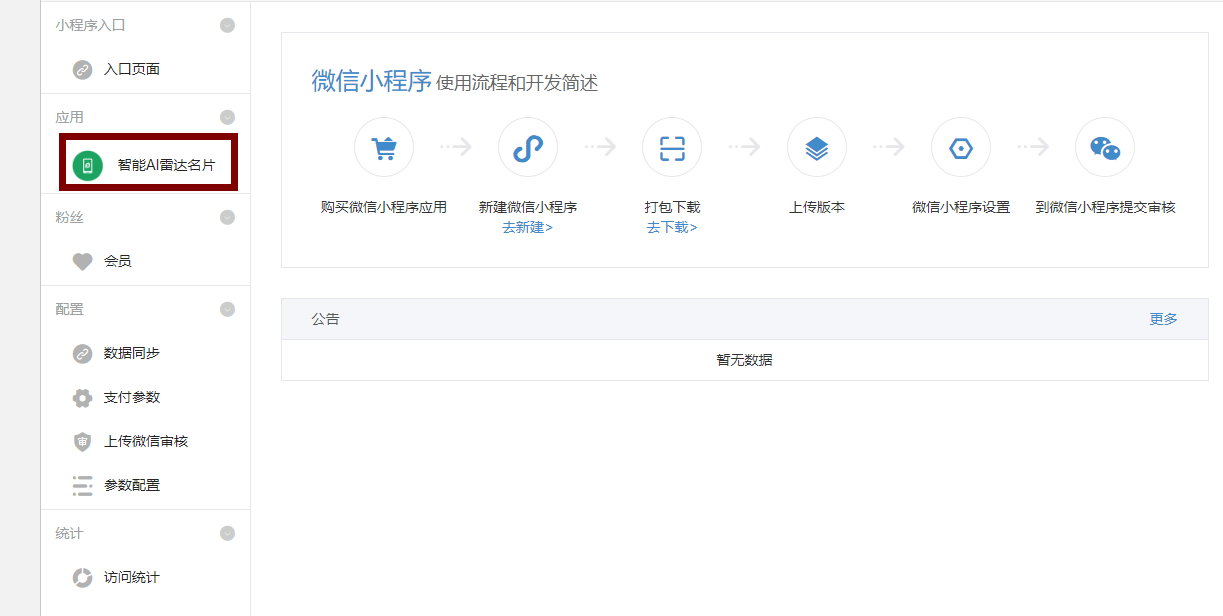Click the 去新建> link
Viewport: 1223px width, 616px height.
pos(527,227)
